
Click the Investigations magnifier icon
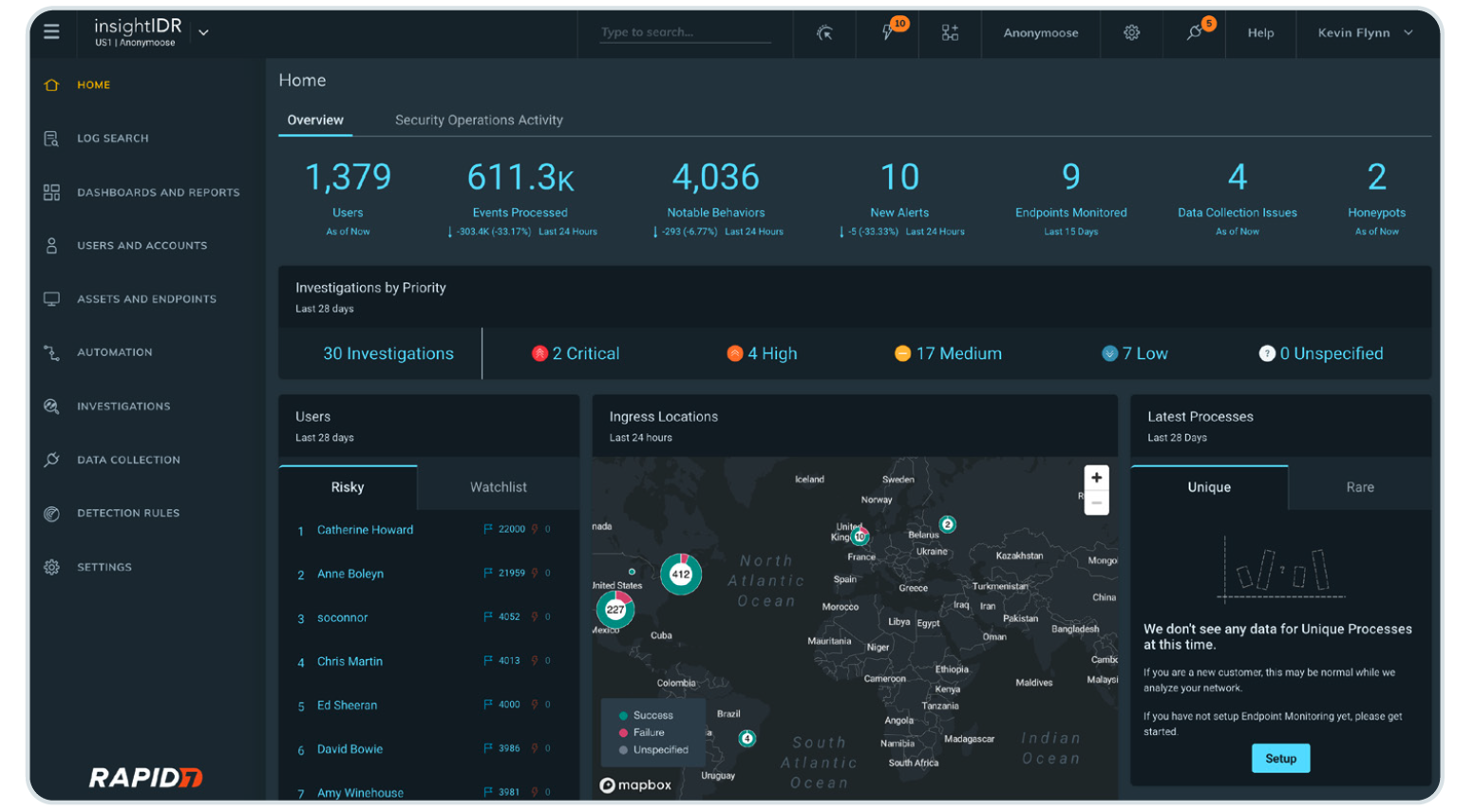click(51, 406)
